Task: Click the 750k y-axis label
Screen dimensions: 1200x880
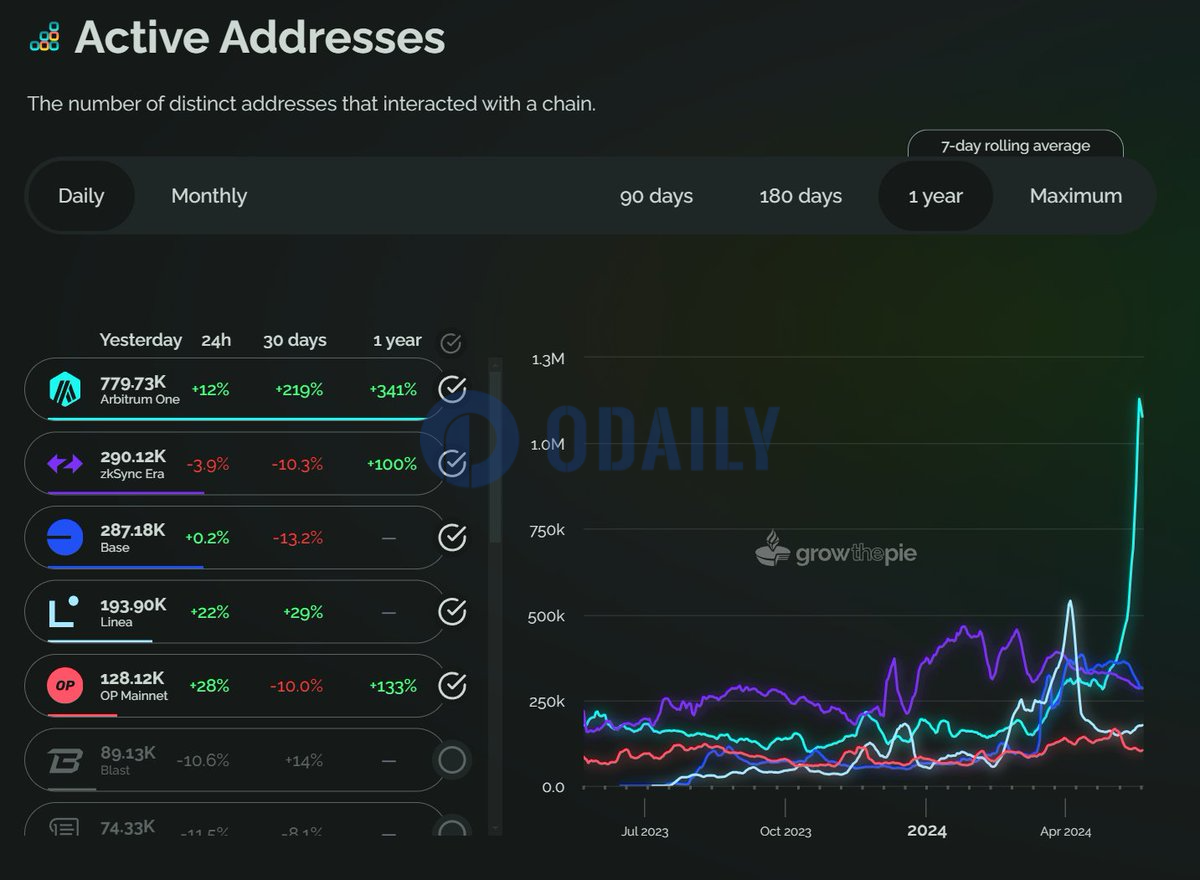Action: click(x=546, y=530)
